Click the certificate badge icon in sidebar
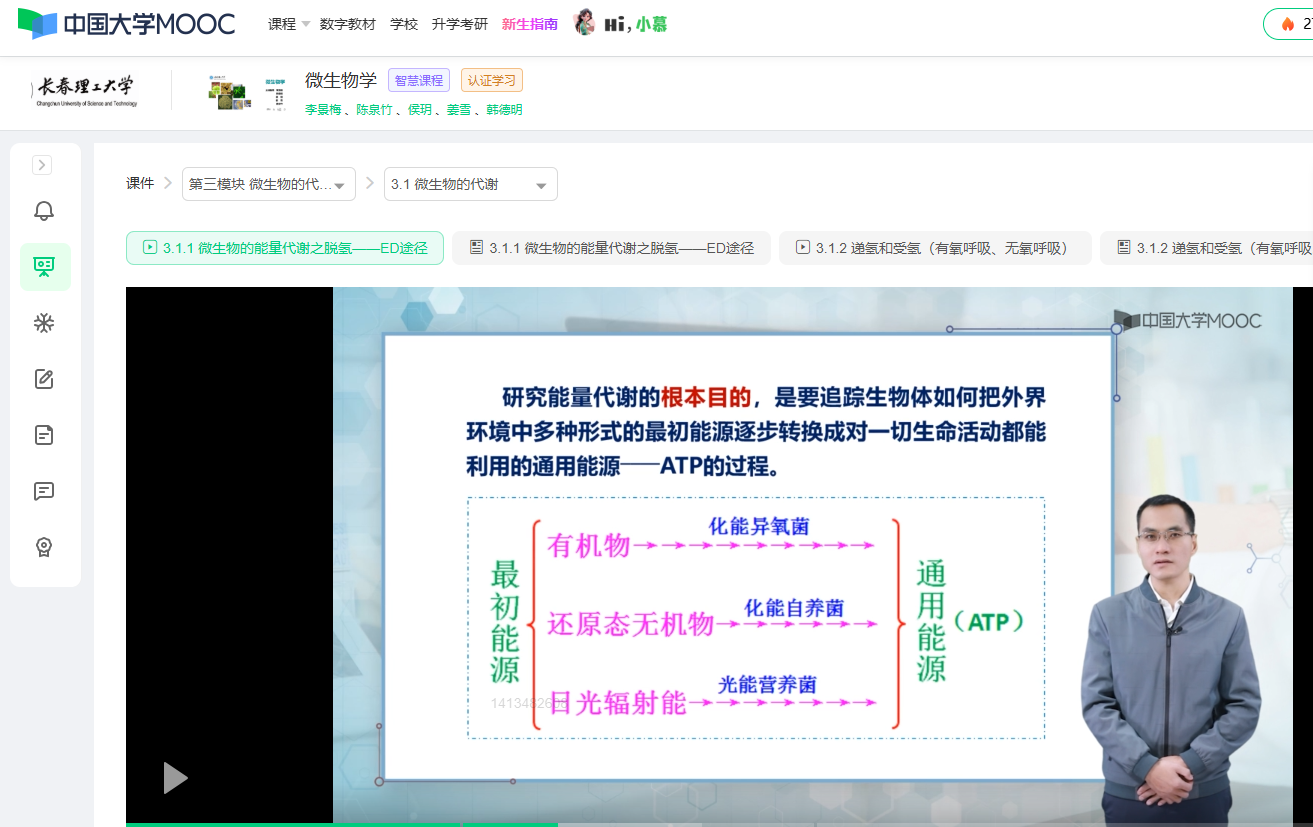The width and height of the screenshot is (1313, 827). point(44,547)
